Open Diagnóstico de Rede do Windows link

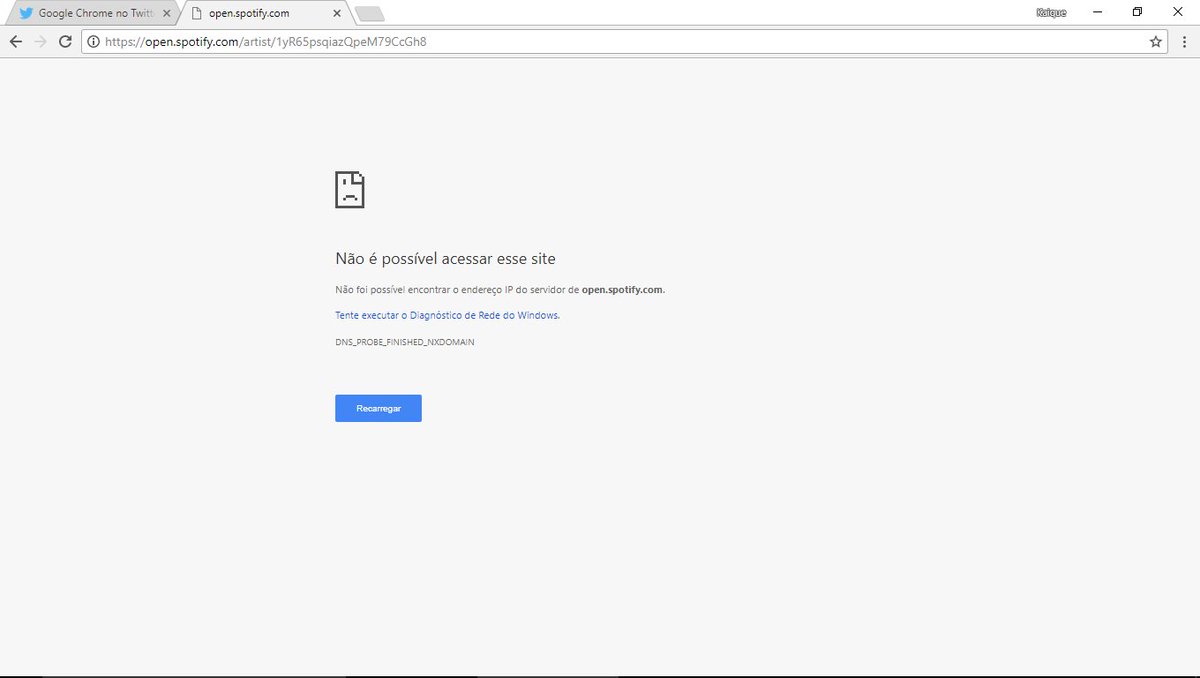447,315
